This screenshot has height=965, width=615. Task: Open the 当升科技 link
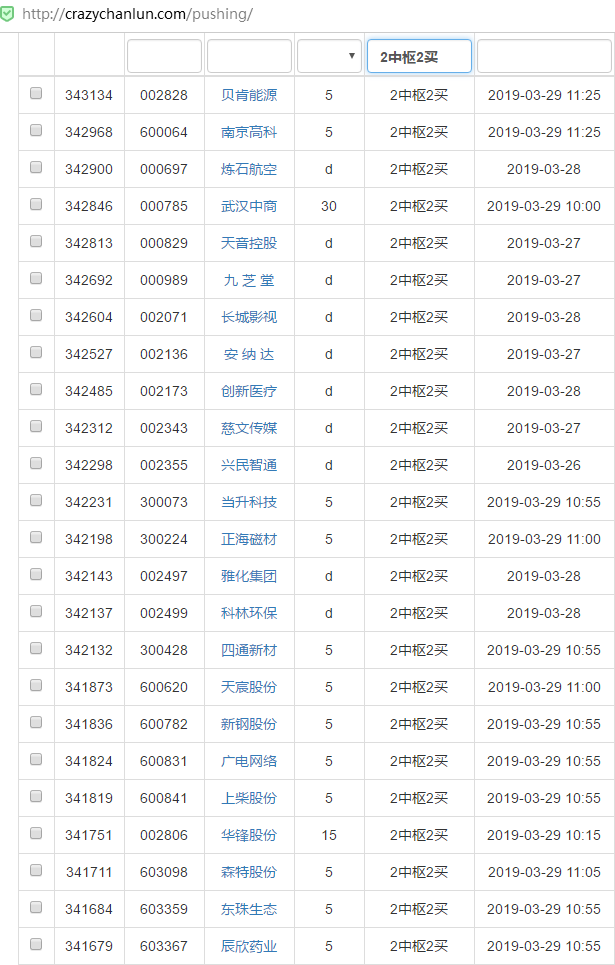click(x=249, y=502)
